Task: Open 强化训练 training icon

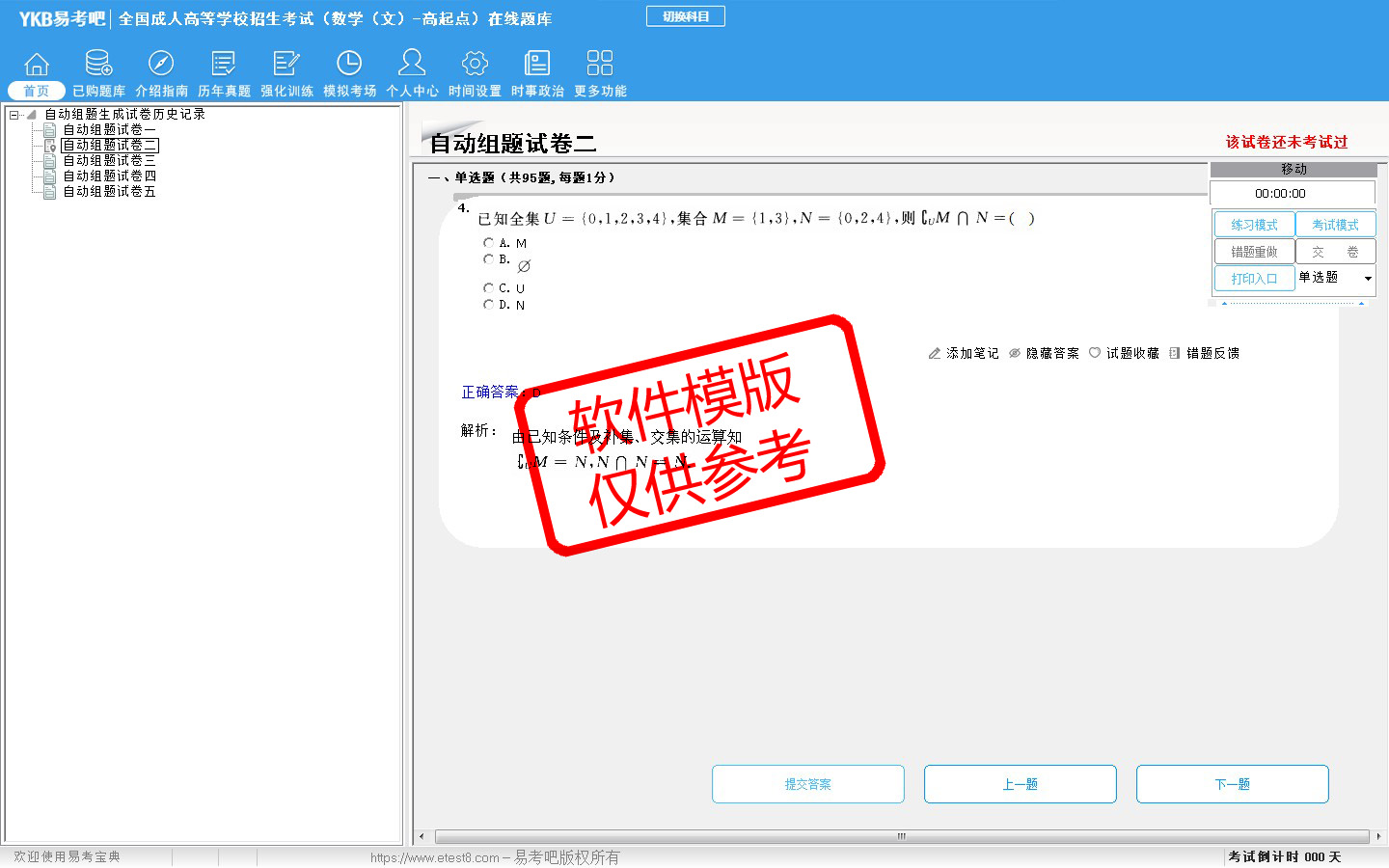Action: click(286, 64)
